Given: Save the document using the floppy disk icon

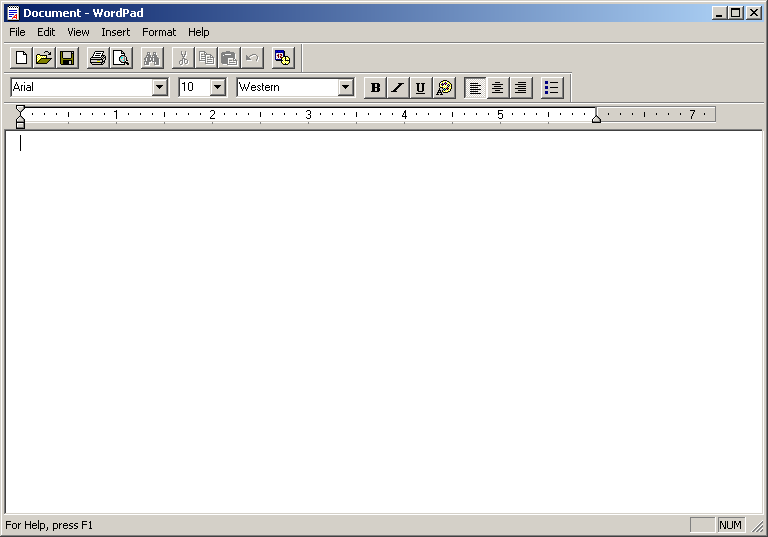Looking at the screenshot, I should (66, 58).
